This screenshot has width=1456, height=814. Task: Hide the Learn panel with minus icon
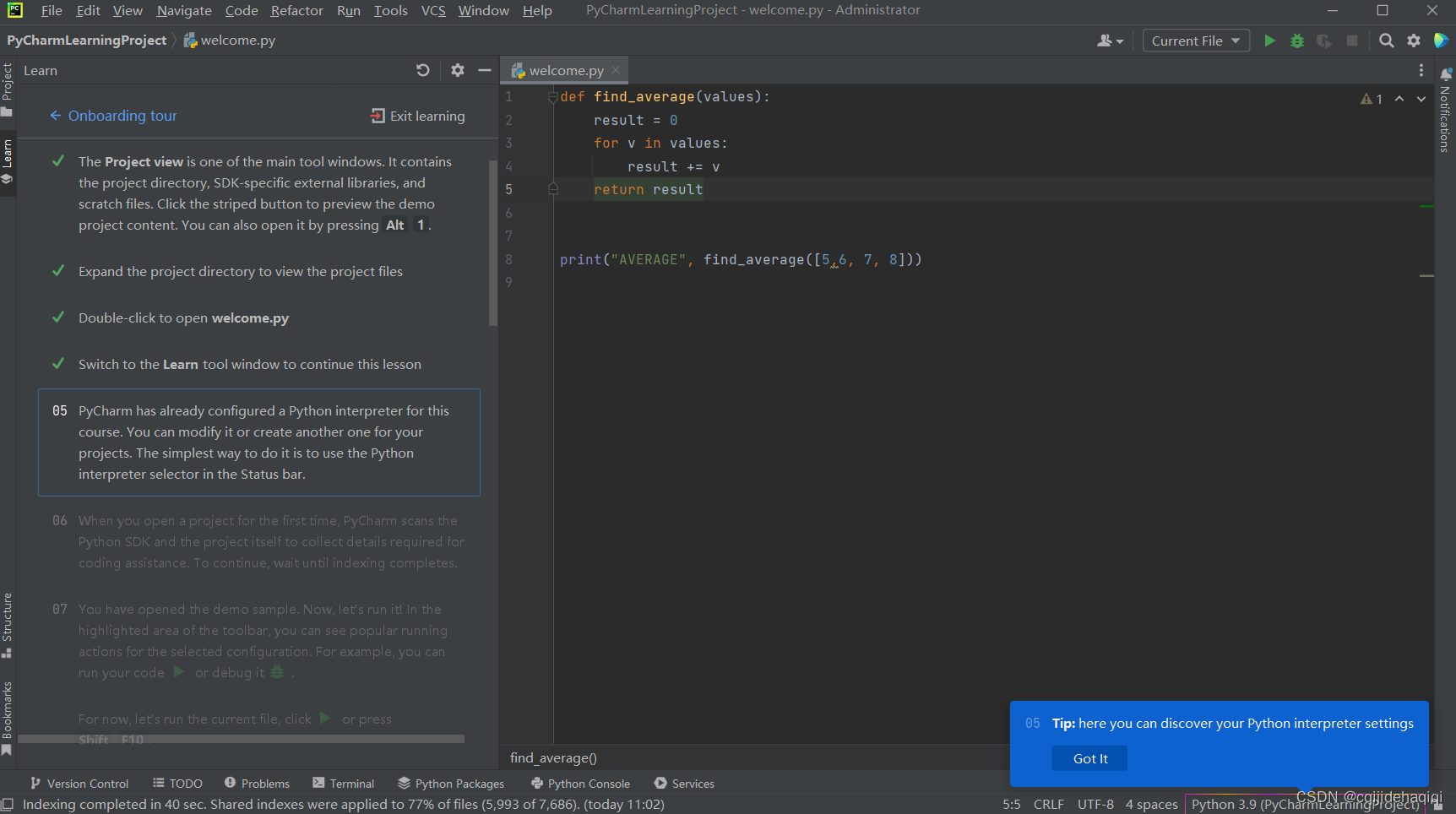coord(485,70)
